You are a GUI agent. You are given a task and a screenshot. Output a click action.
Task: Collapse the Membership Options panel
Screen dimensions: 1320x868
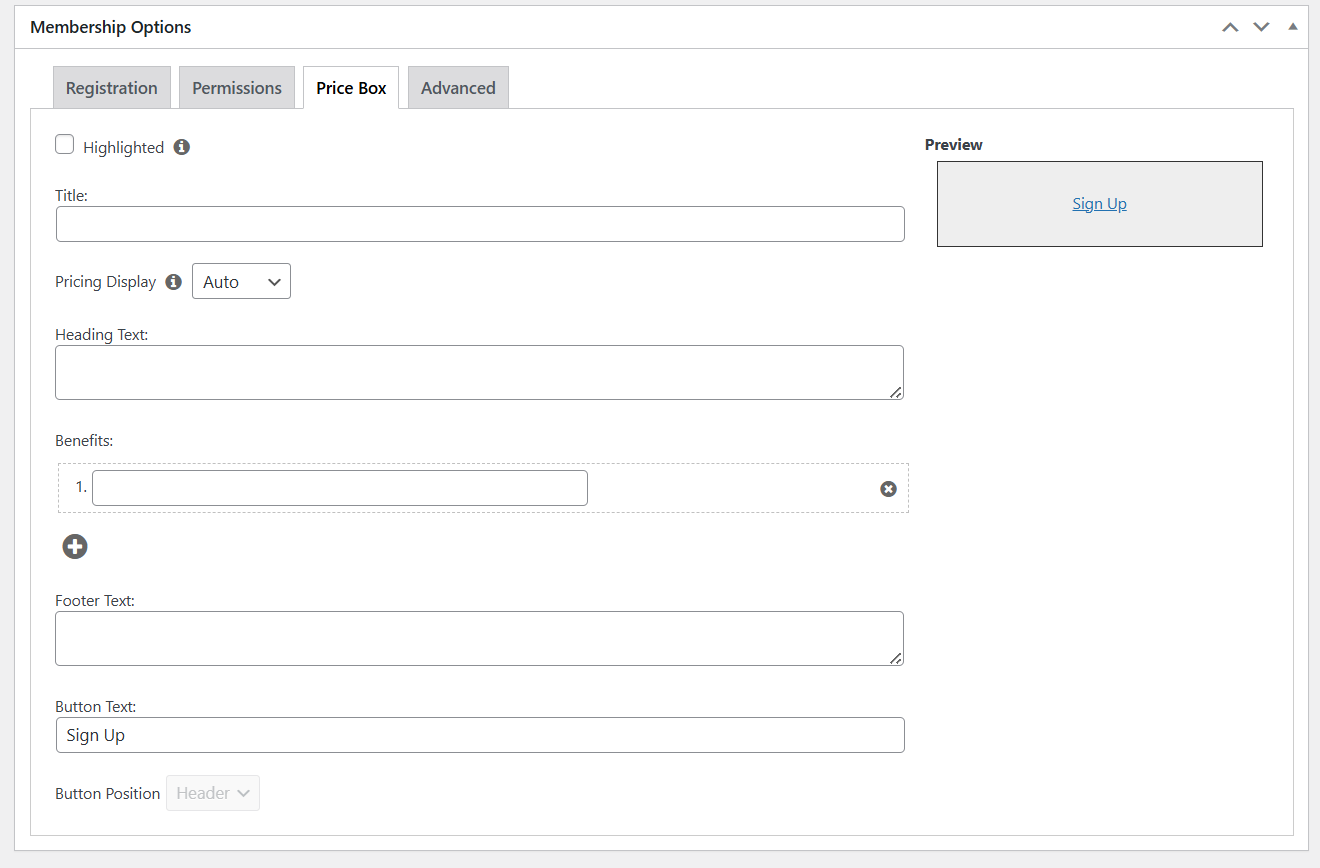click(x=1293, y=27)
